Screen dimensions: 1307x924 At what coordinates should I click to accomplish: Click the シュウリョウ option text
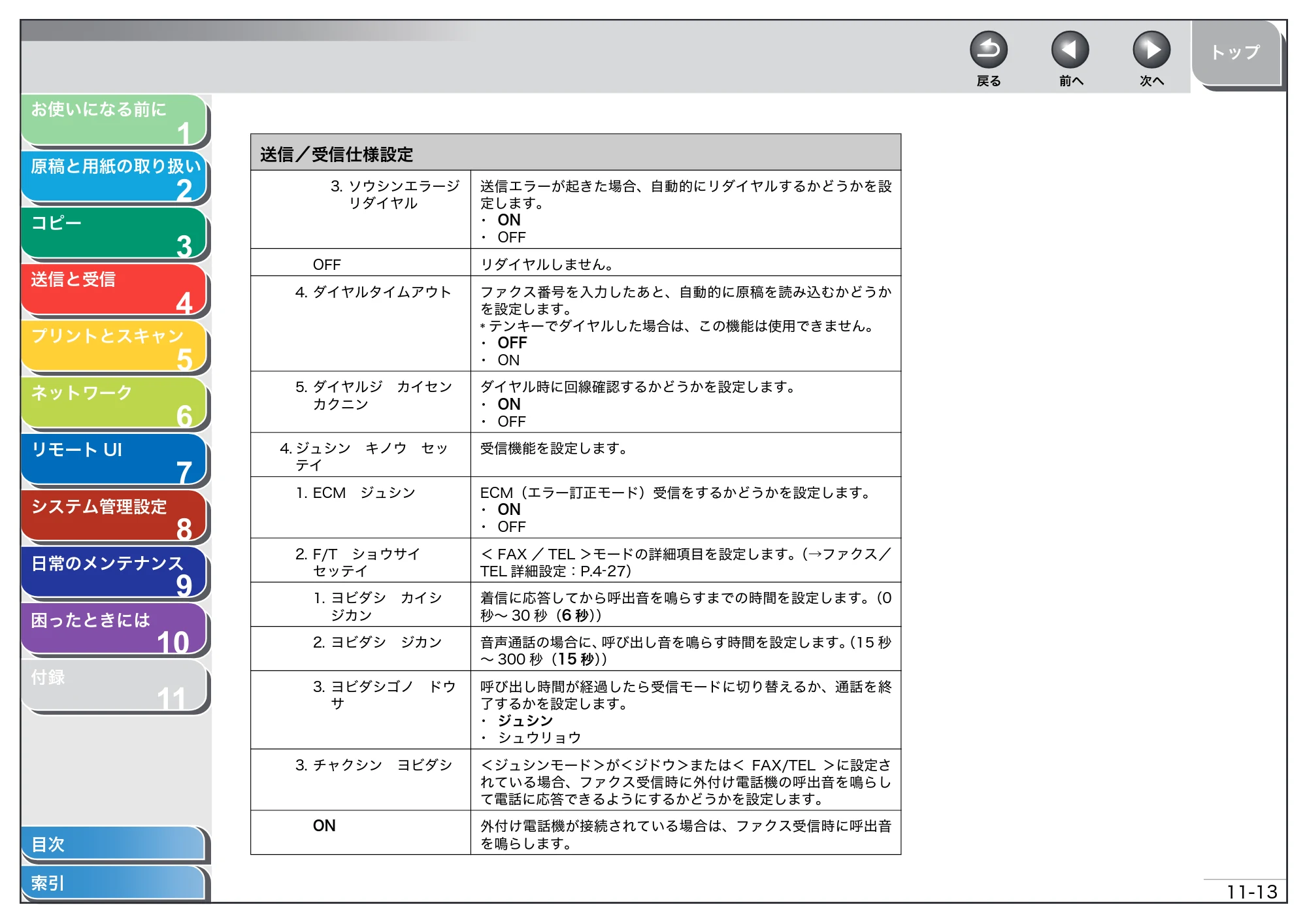pyautogui.click(x=539, y=738)
